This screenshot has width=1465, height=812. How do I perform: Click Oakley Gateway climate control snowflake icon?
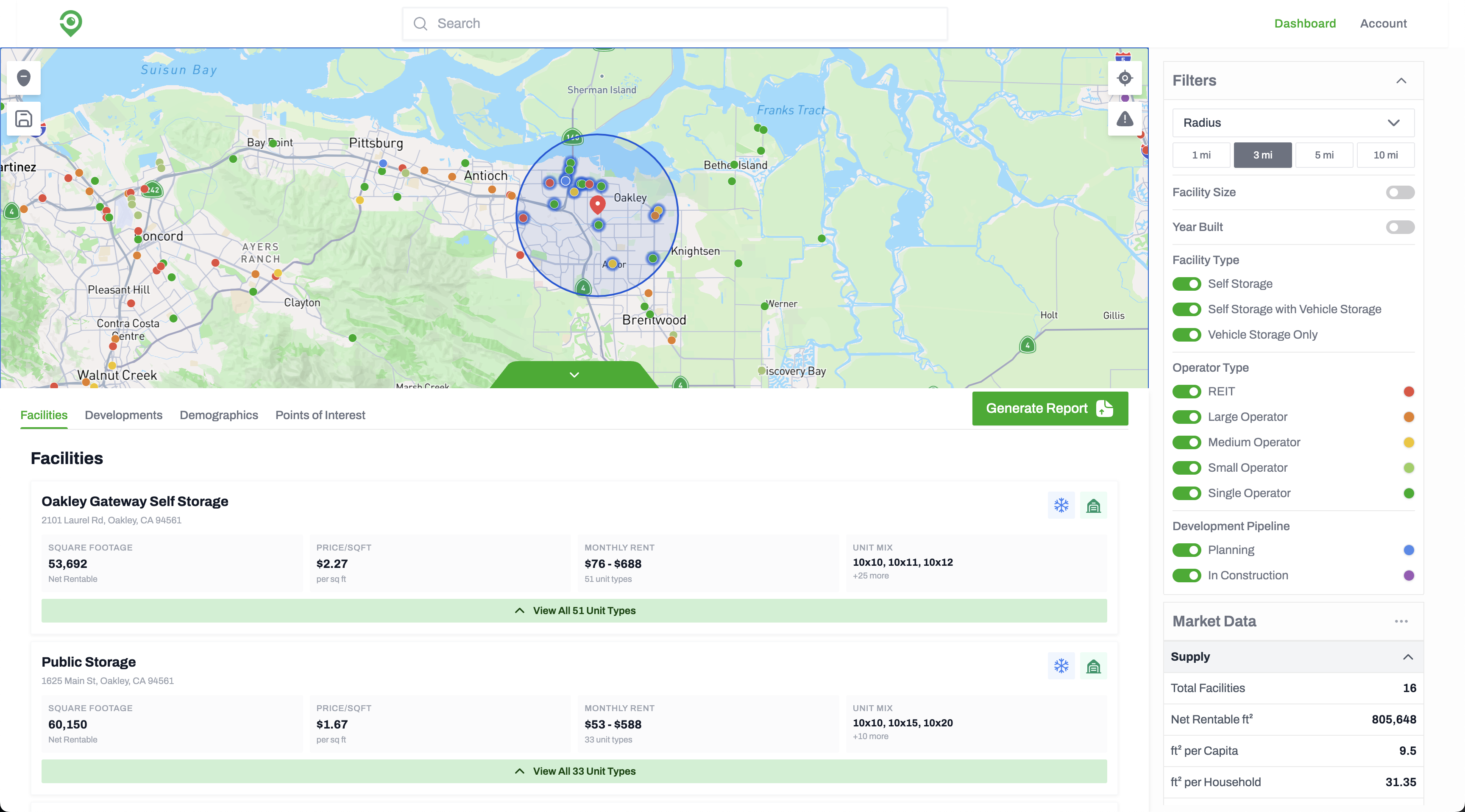coord(1061,506)
